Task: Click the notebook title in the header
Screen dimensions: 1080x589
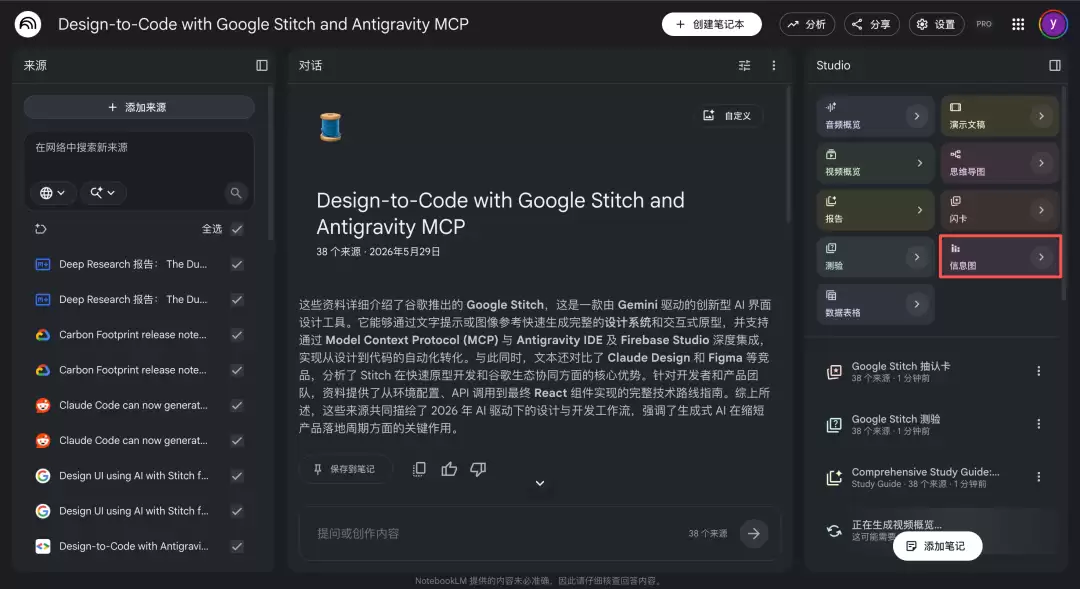Action: pos(263,24)
